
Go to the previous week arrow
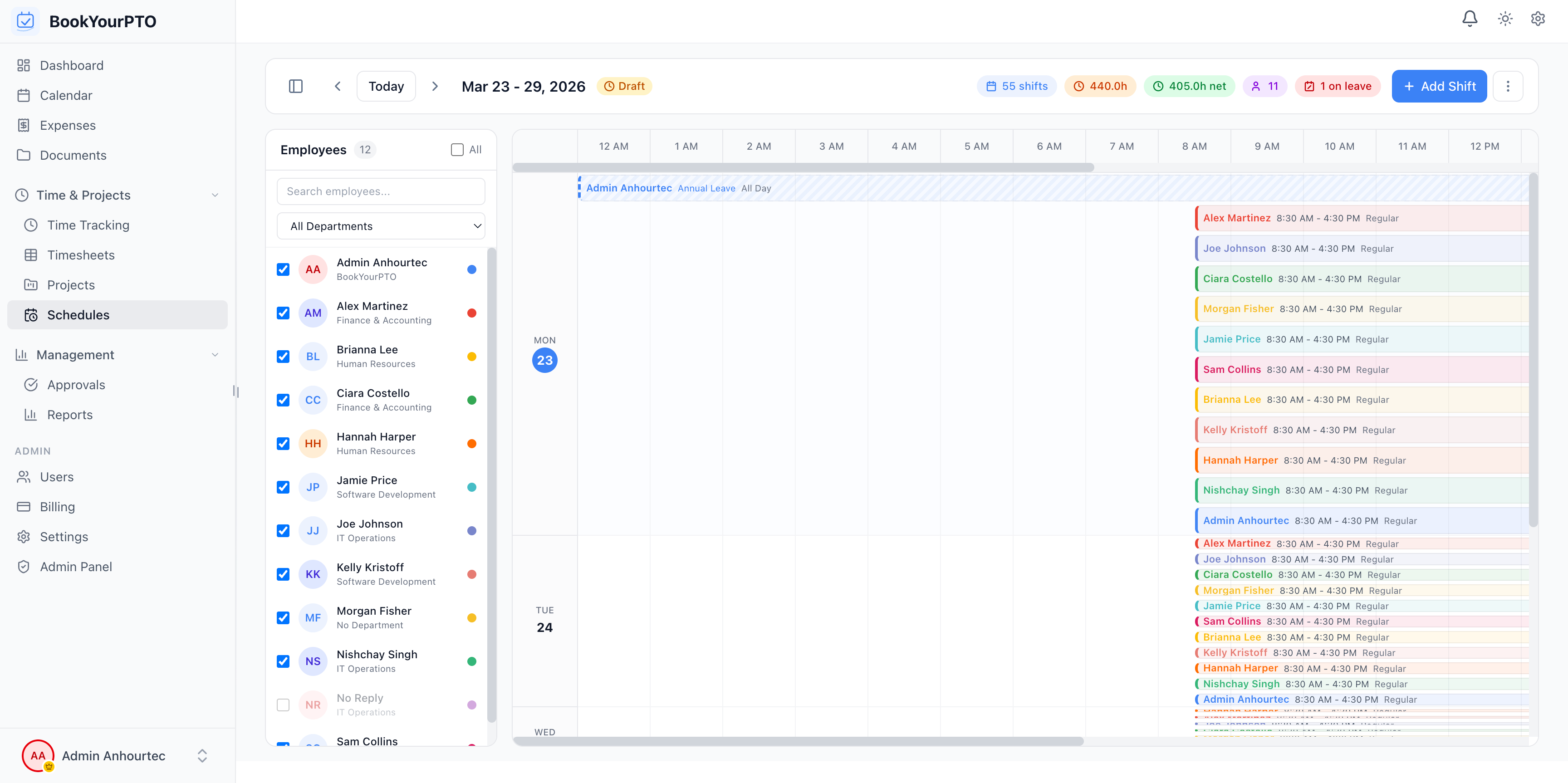[338, 86]
